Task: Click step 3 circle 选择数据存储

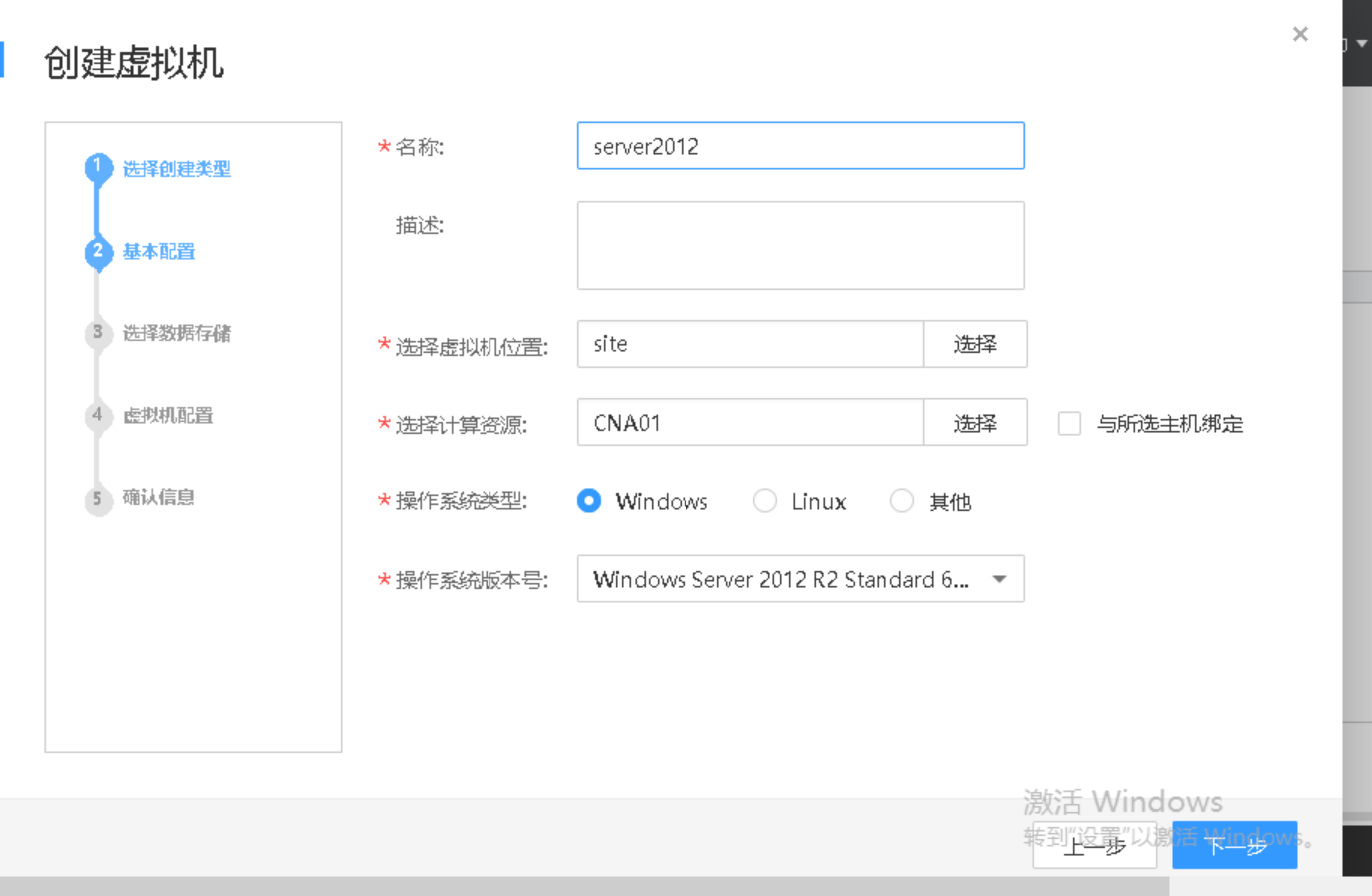Action: click(x=98, y=333)
